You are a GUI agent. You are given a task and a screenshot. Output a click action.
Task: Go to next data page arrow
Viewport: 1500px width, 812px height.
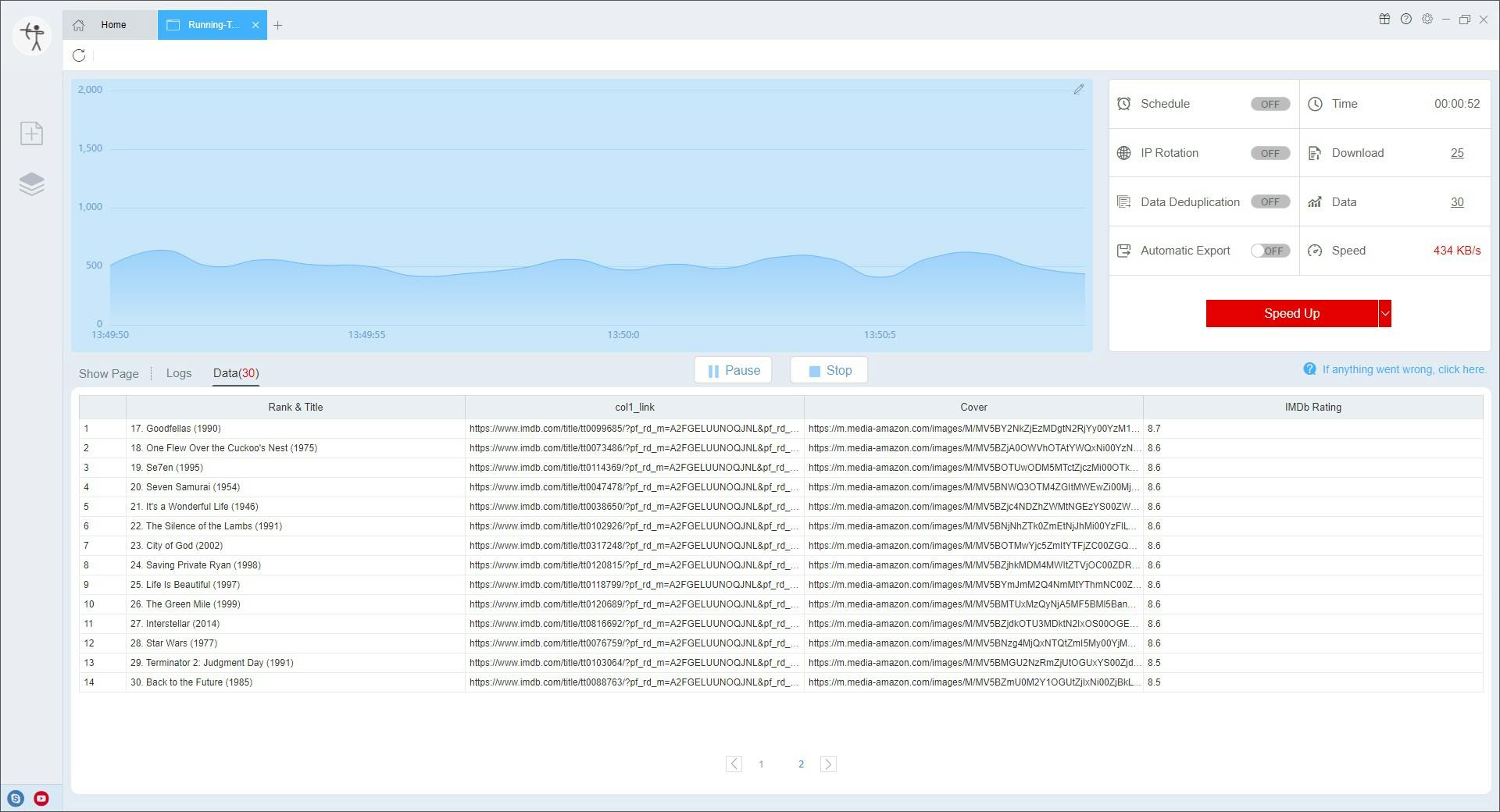click(828, 764)
